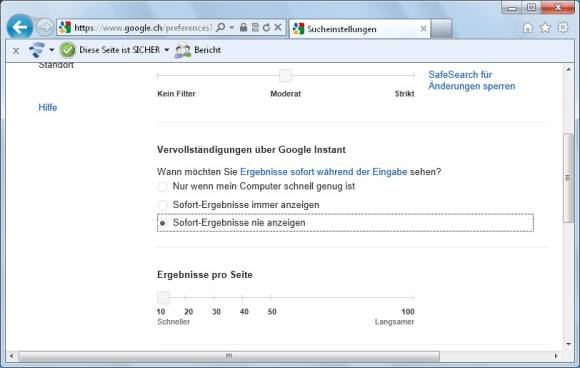
Task: Select 'Sofort-Ergebnisse immer anzeigen' radio
Action: point(162,205)
